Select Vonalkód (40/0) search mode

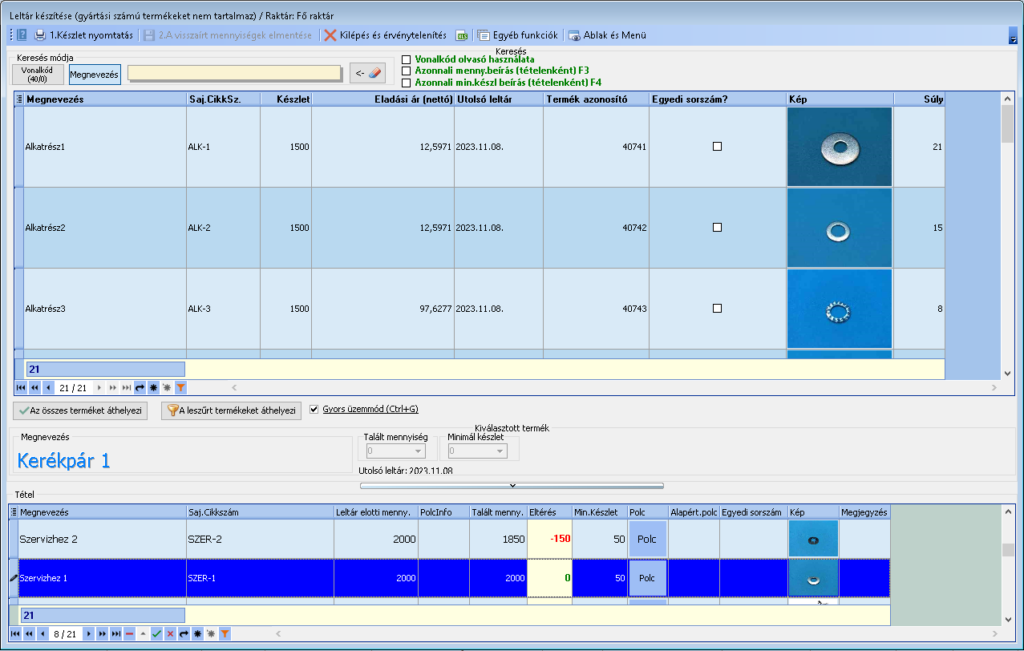(x=37, y=74)
